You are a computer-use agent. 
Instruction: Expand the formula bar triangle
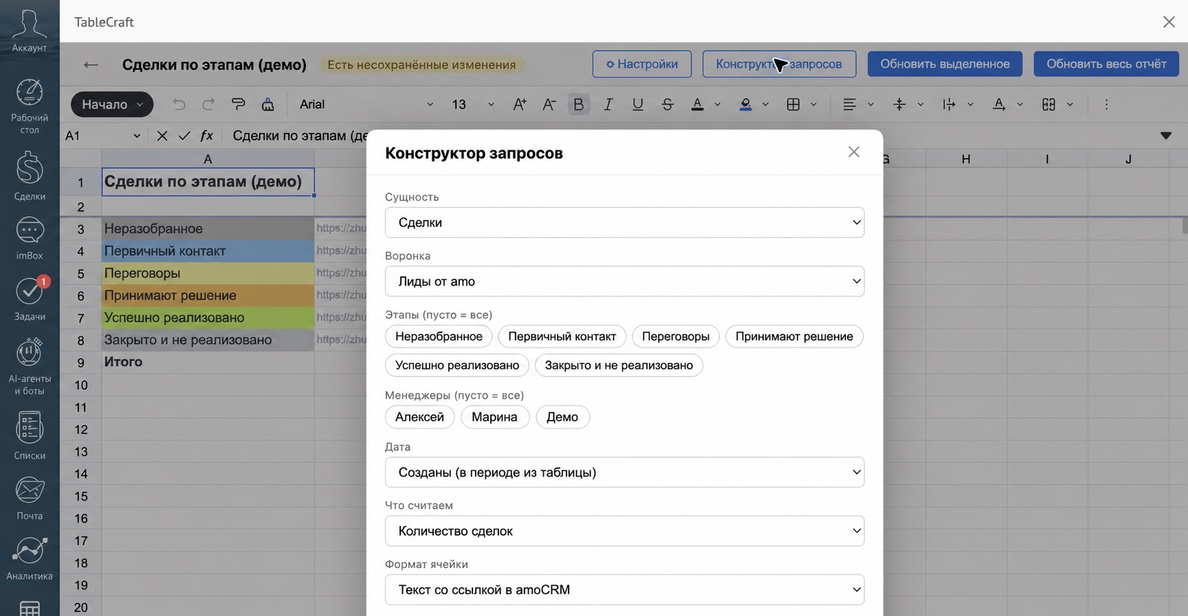pyautogui.click(x=1166, y=136)
